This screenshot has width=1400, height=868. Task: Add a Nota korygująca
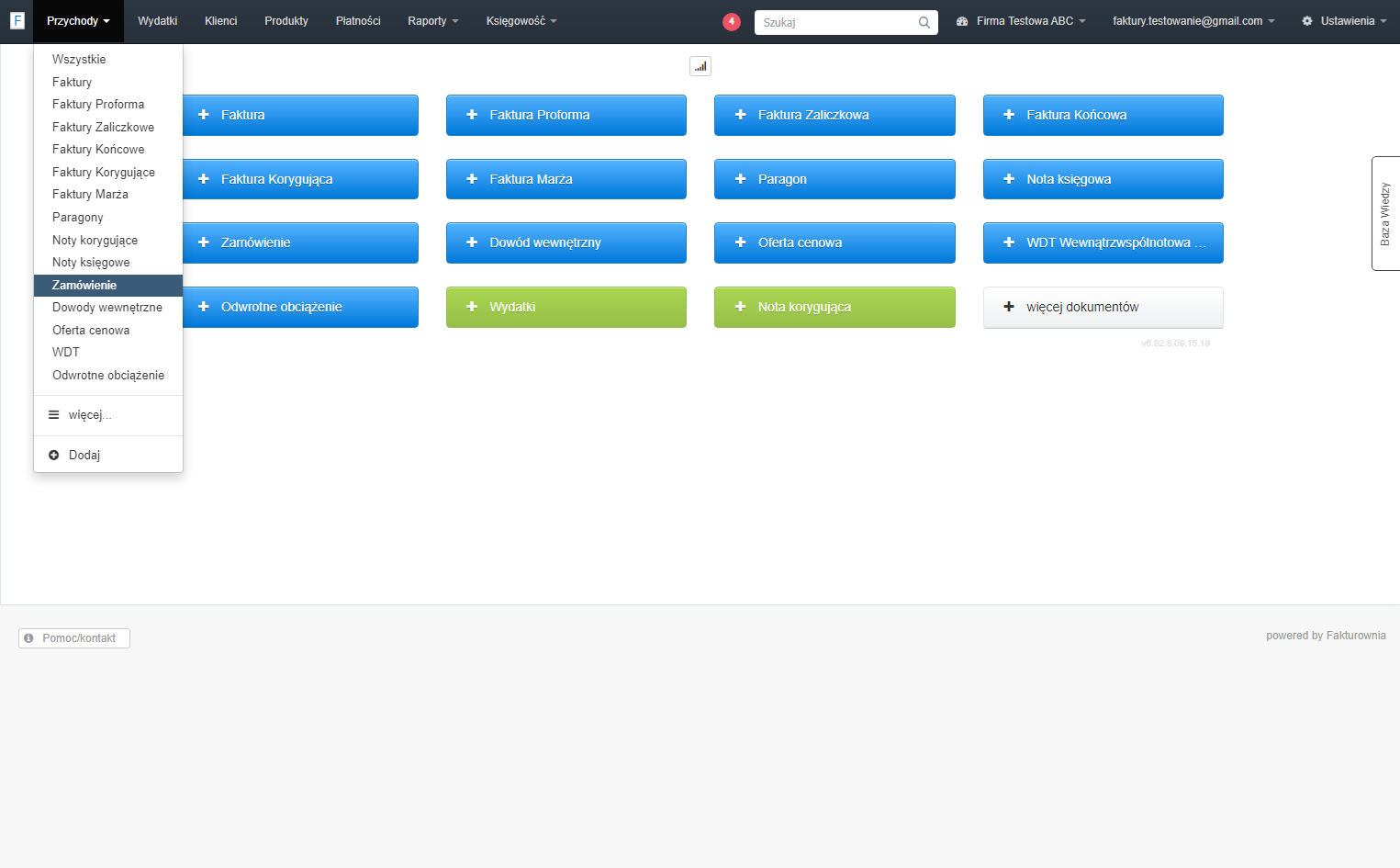pos(834,307)
